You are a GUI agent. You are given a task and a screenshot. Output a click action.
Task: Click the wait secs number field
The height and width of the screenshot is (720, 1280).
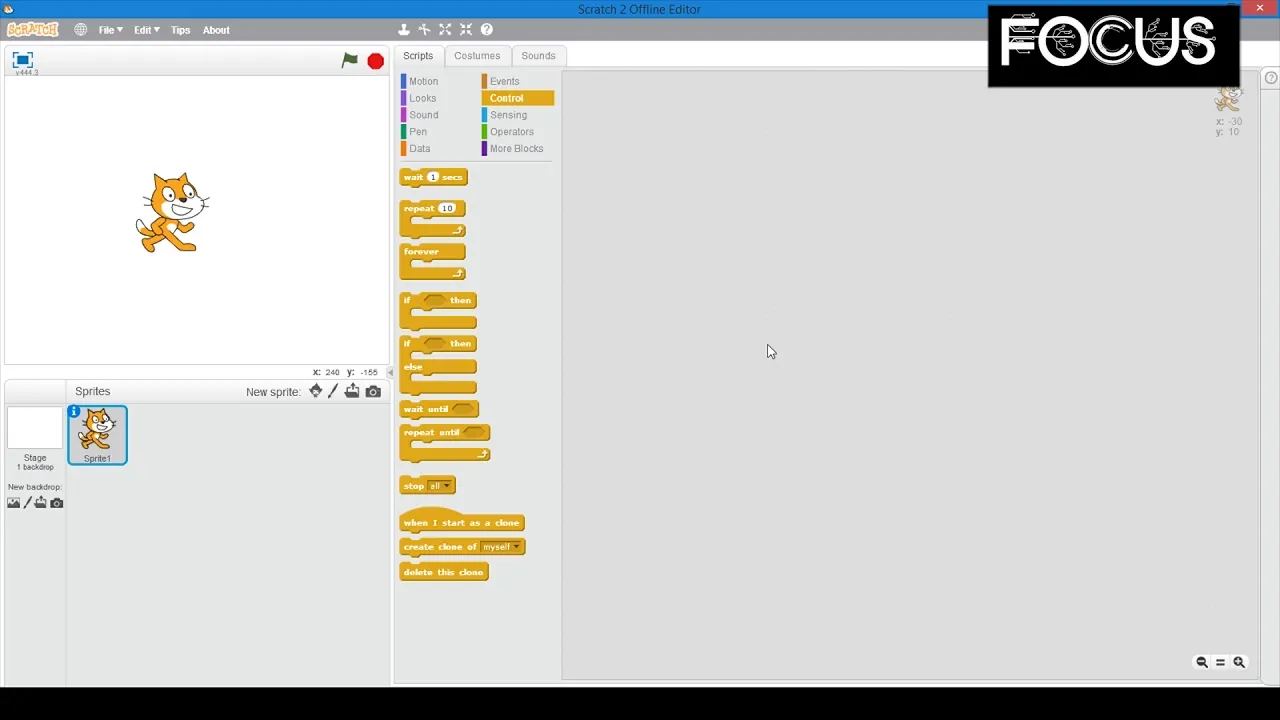433,177
